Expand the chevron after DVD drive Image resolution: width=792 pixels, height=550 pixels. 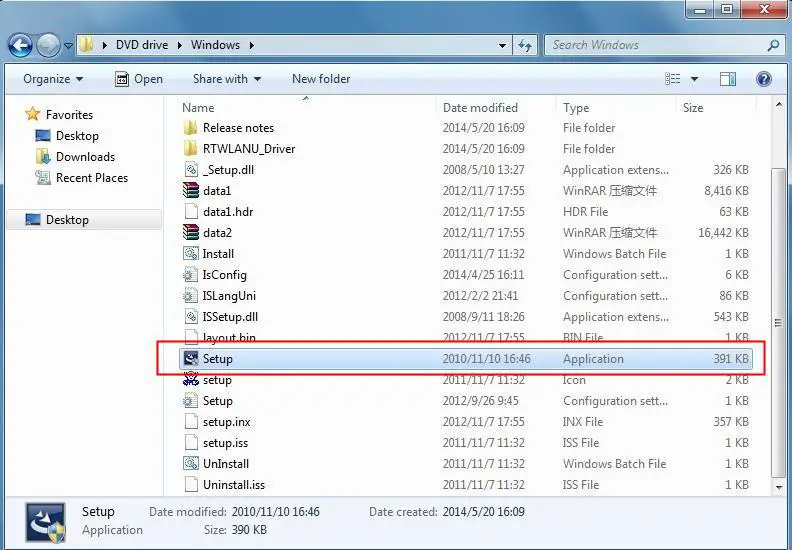pyautogui.click(x=180, y=45)
